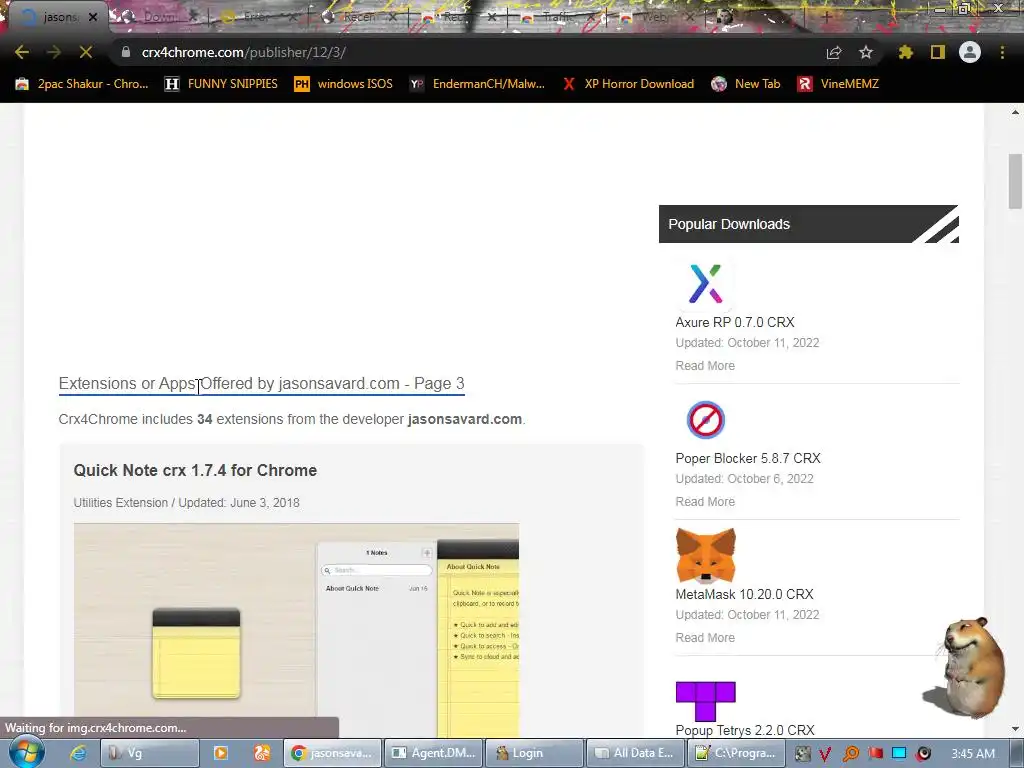Switch to the Login taskbar window
The image size is (1024, 768).
click(535, 753)
